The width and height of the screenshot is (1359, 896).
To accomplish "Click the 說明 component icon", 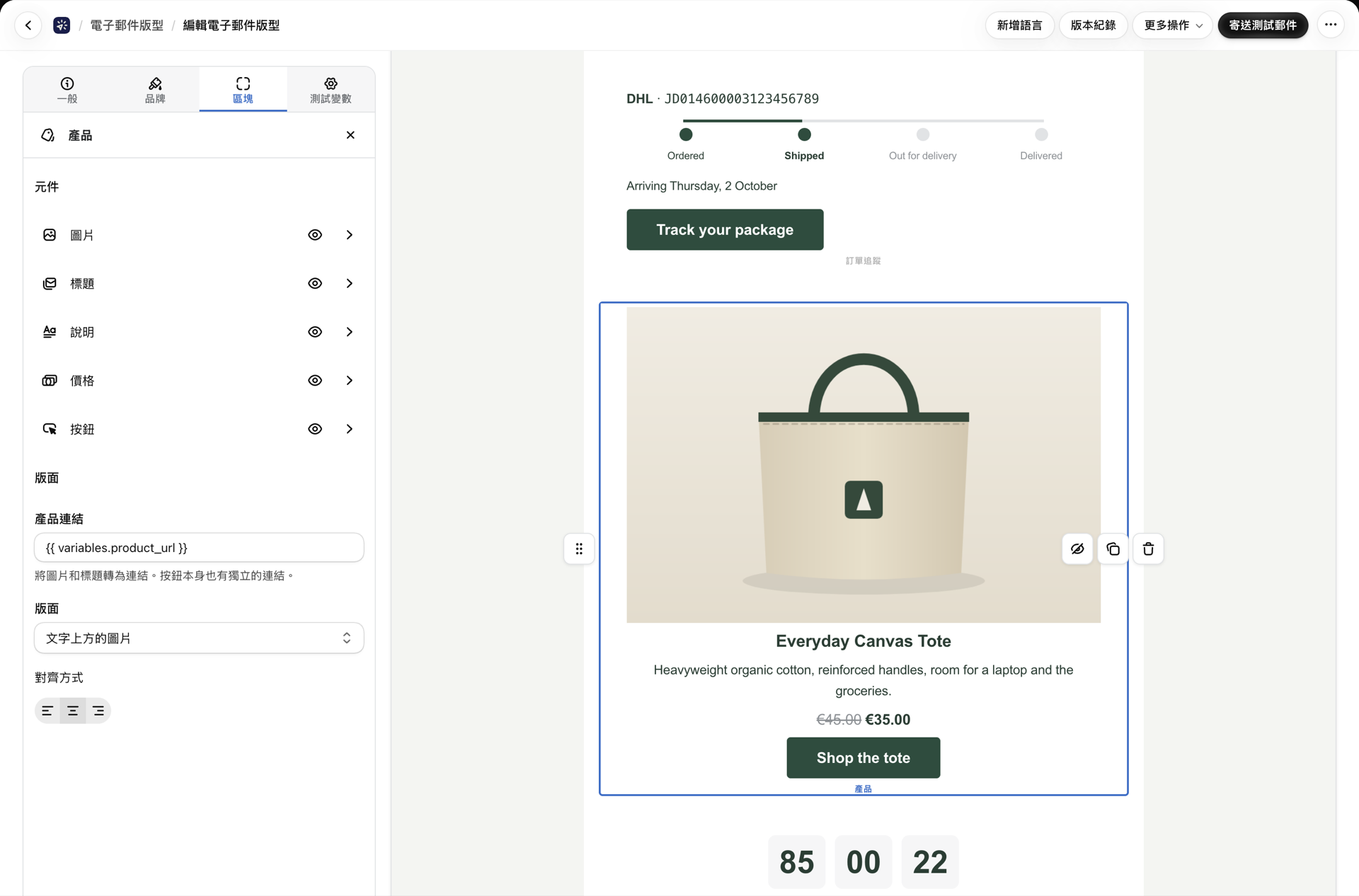I will tap(50, 332).
